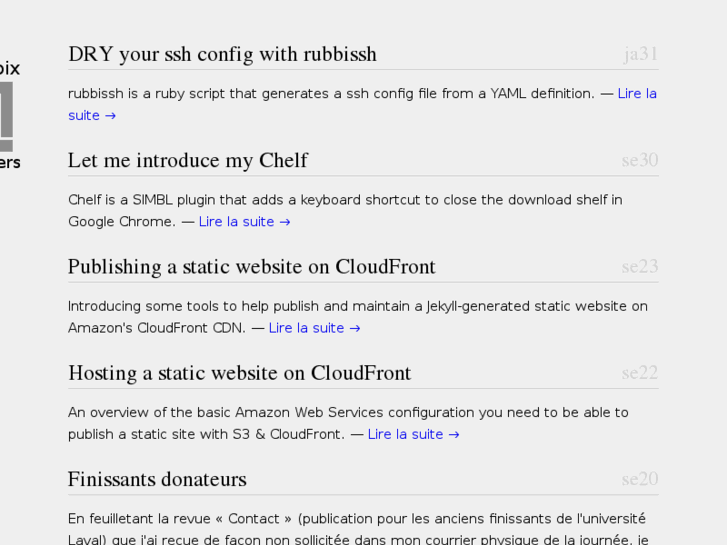Click the se20 date label

click(640, 479)
